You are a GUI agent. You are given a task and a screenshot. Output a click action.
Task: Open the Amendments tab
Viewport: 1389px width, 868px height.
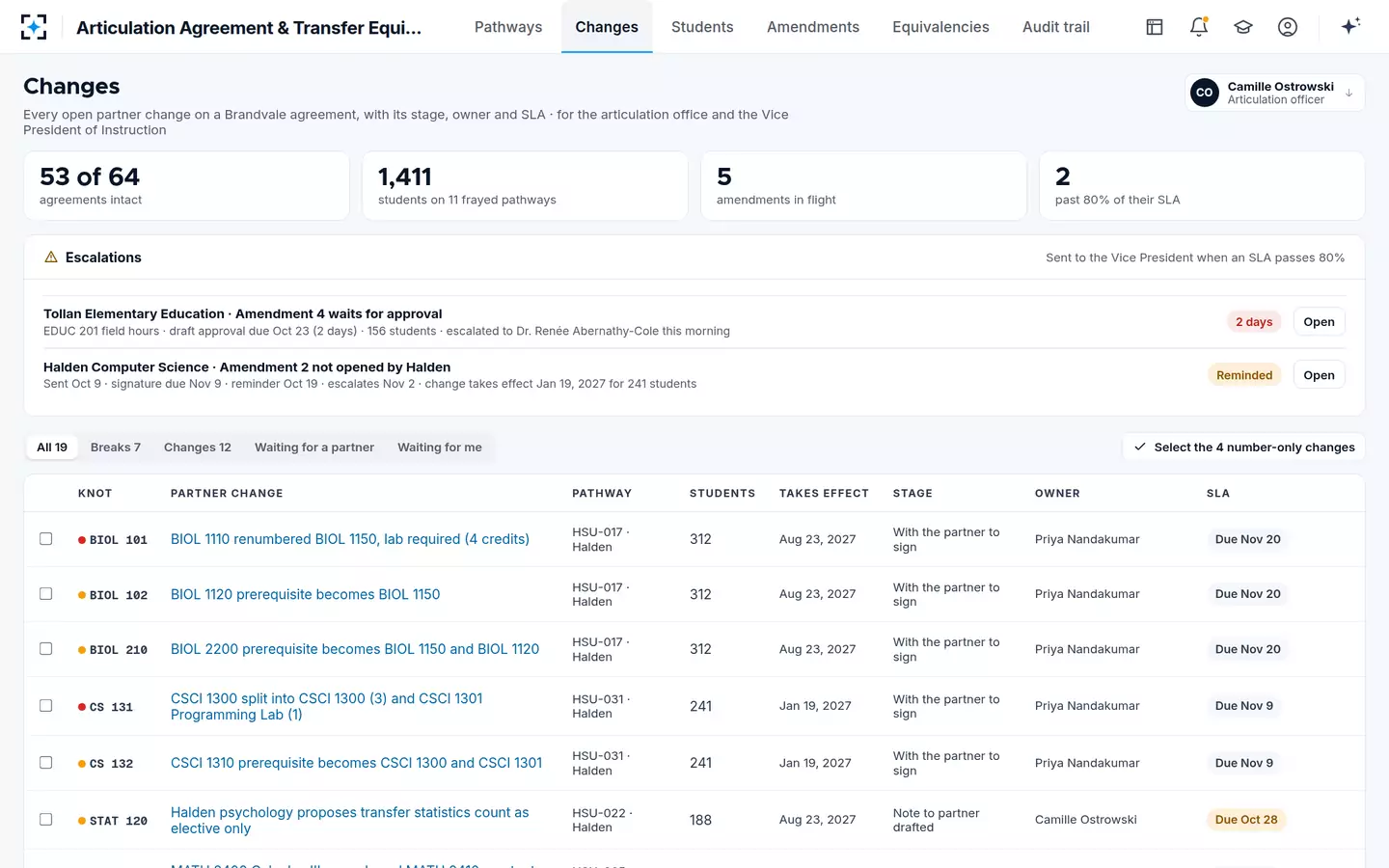coord(813,27)
